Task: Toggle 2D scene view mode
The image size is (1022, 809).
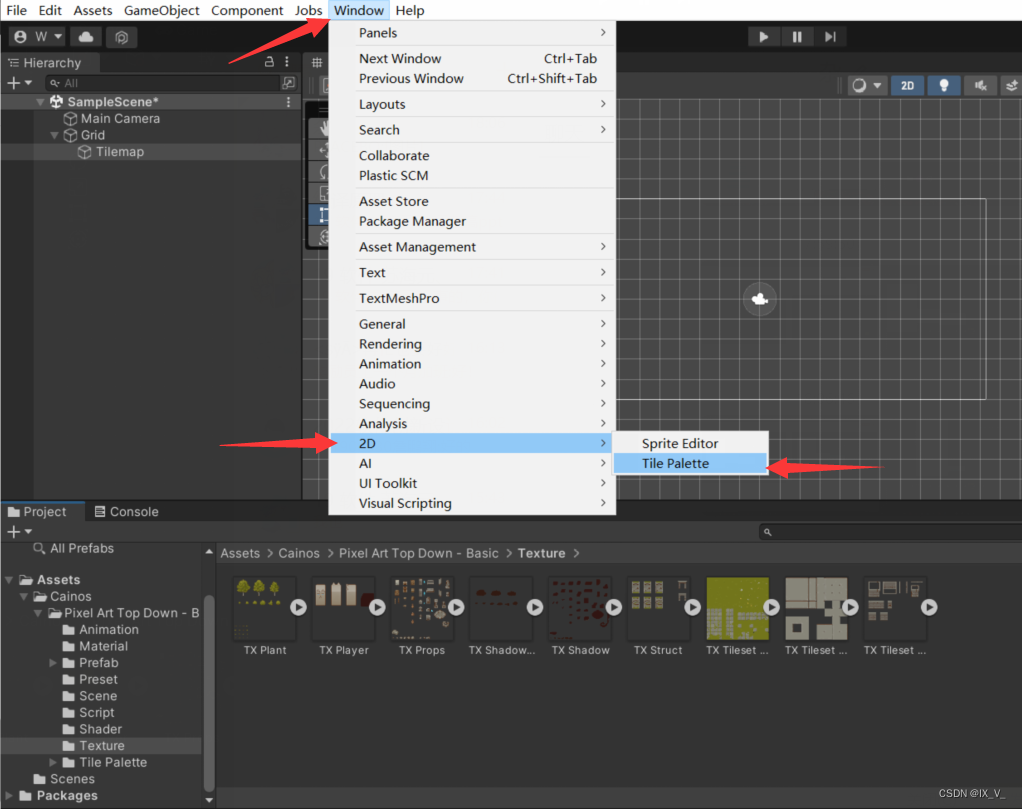Action: click(907, 85)
